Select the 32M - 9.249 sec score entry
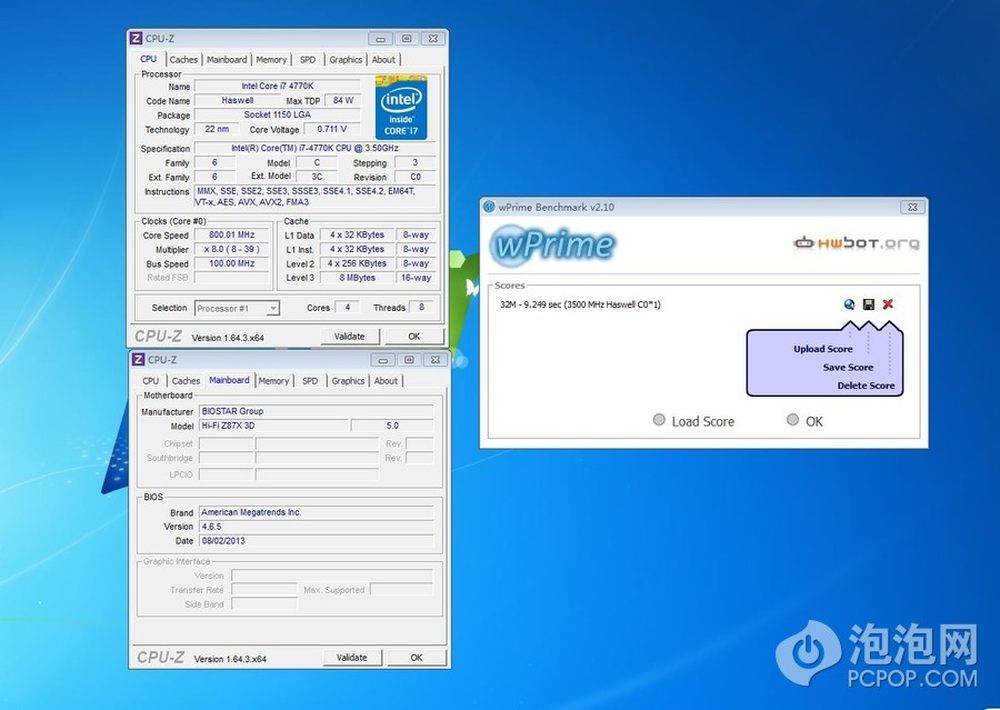 pos(580,304)
